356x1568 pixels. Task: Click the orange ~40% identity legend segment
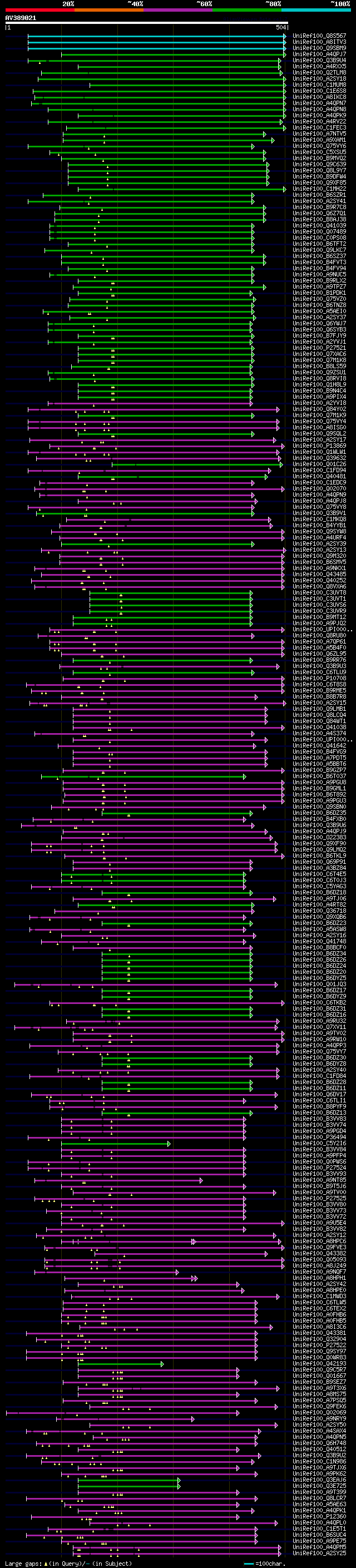[109, 10]
